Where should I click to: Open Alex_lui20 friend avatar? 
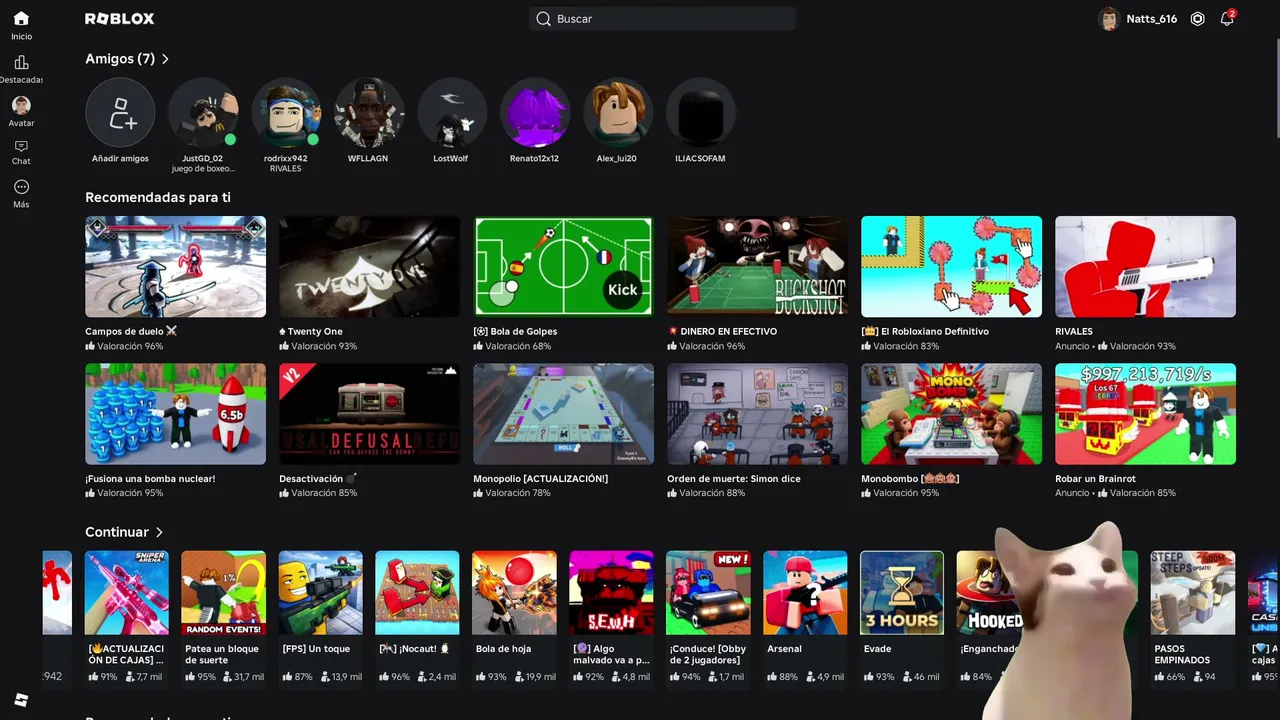pyautogui.click(x=618, y=113)
